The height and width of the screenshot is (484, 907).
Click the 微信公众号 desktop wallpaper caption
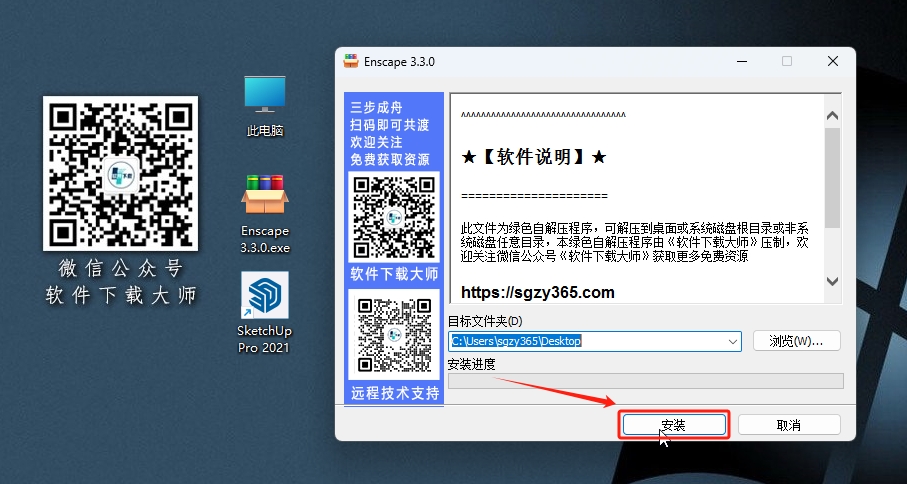(120, 268)
